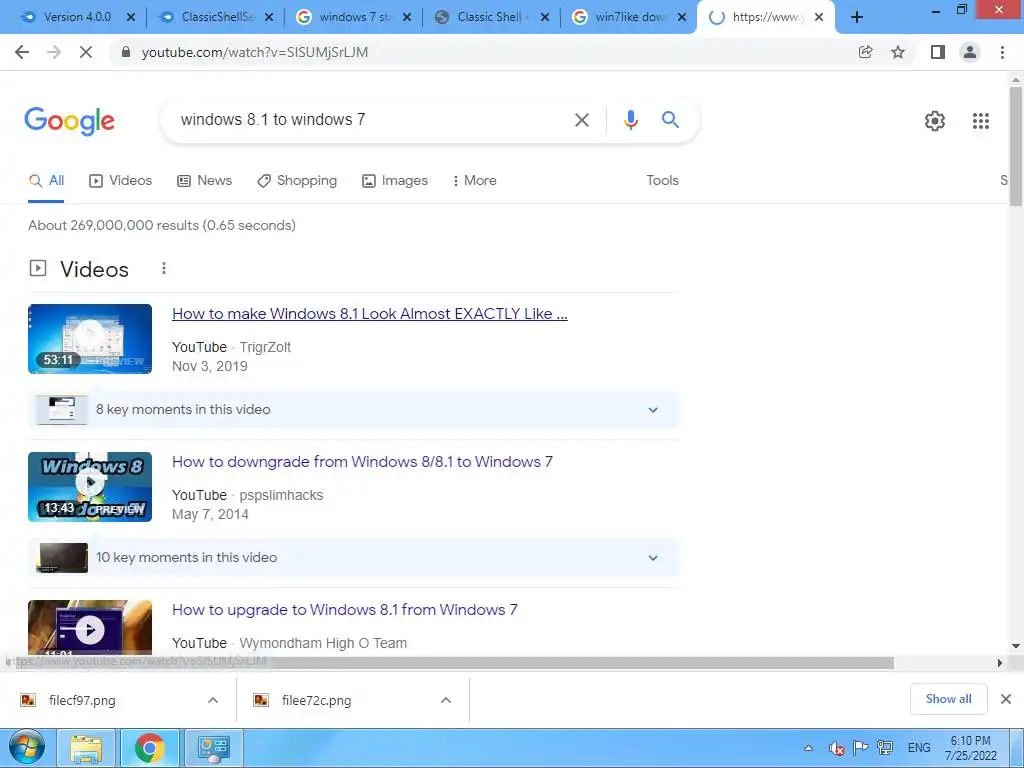Share this page using address bar icon
Screen dimensions: 1024x768
pyautogui.click(x=865, y=52)
